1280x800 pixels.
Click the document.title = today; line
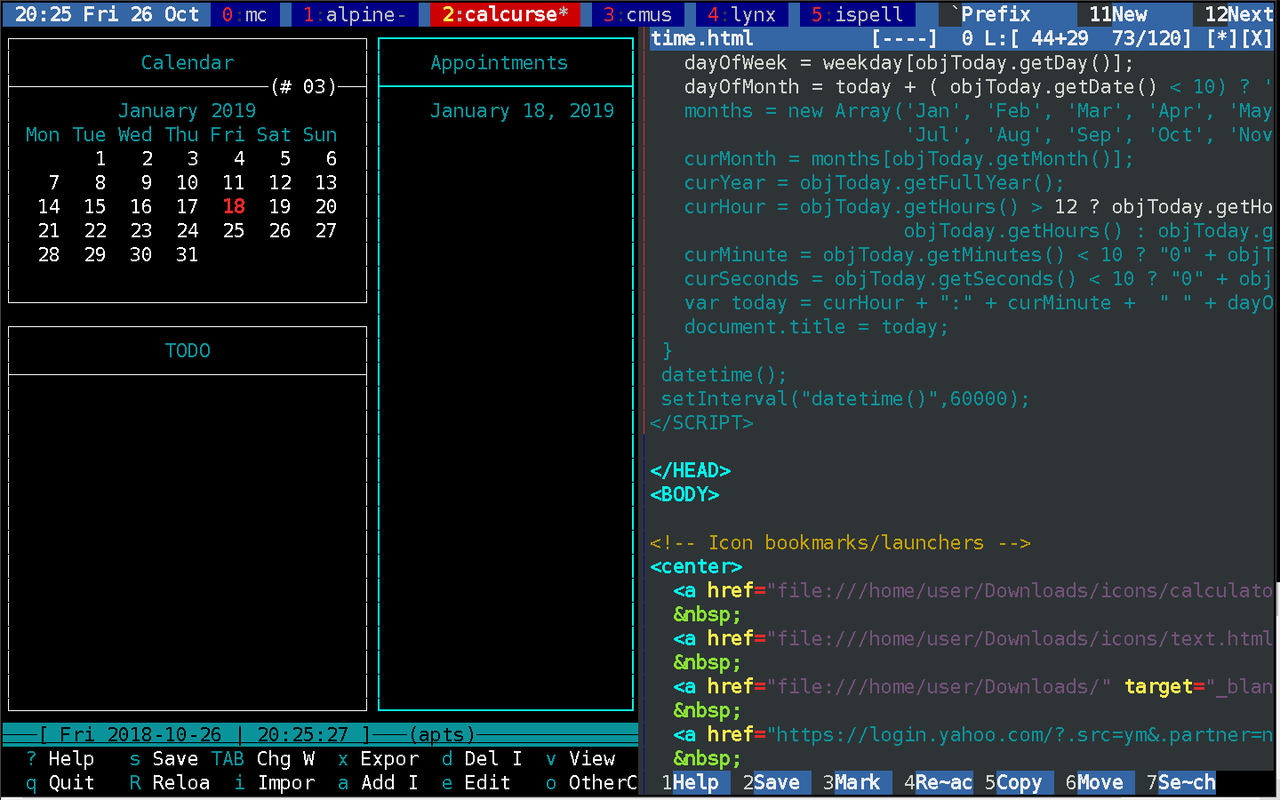coord(817,326)
